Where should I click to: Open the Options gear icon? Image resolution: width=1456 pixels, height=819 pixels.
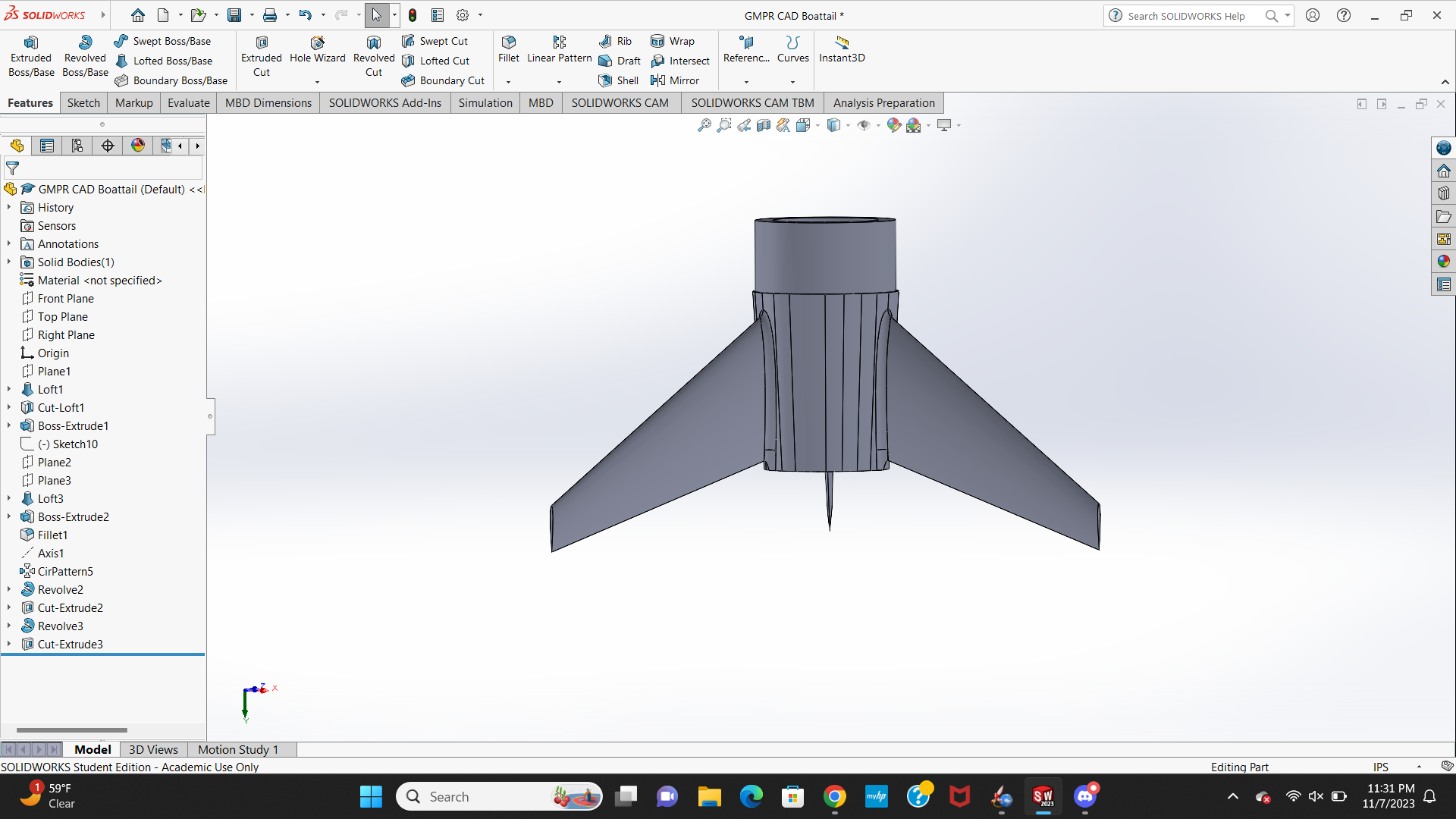(463, 15)
